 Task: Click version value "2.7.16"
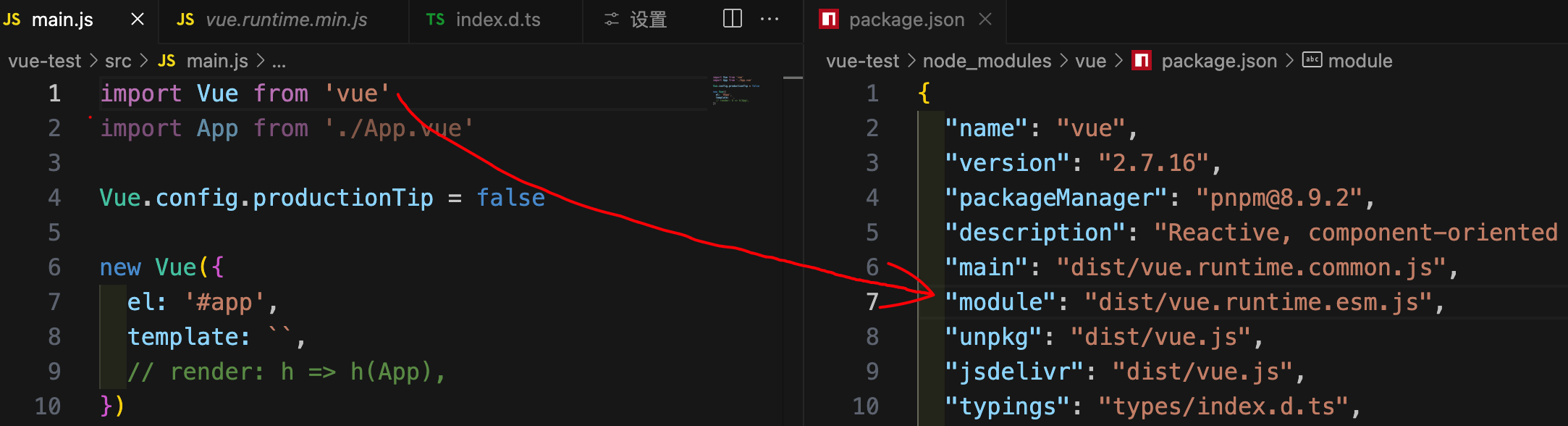click(x=1153, y=163)
